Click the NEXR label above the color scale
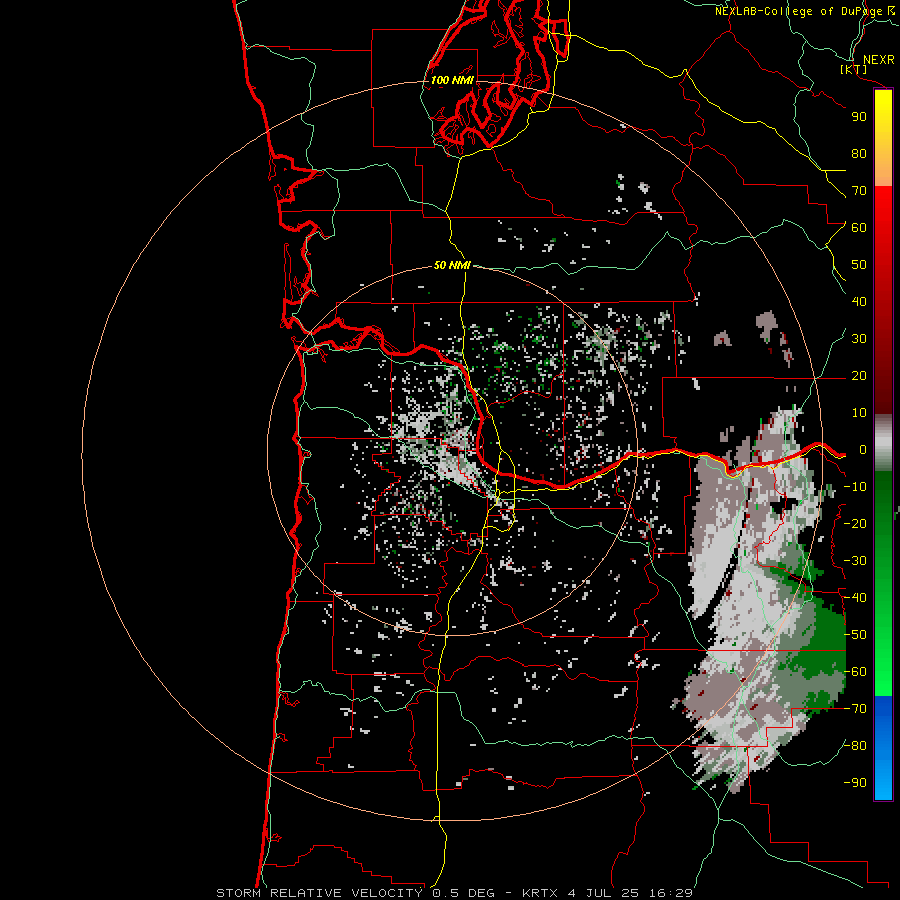900x900 pixels. coord(878,60)
